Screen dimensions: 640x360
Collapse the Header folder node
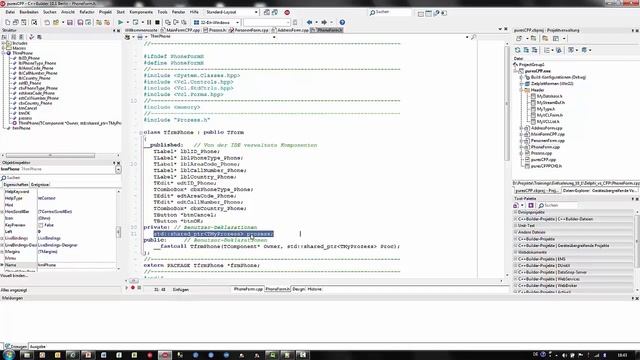point(521,90)
